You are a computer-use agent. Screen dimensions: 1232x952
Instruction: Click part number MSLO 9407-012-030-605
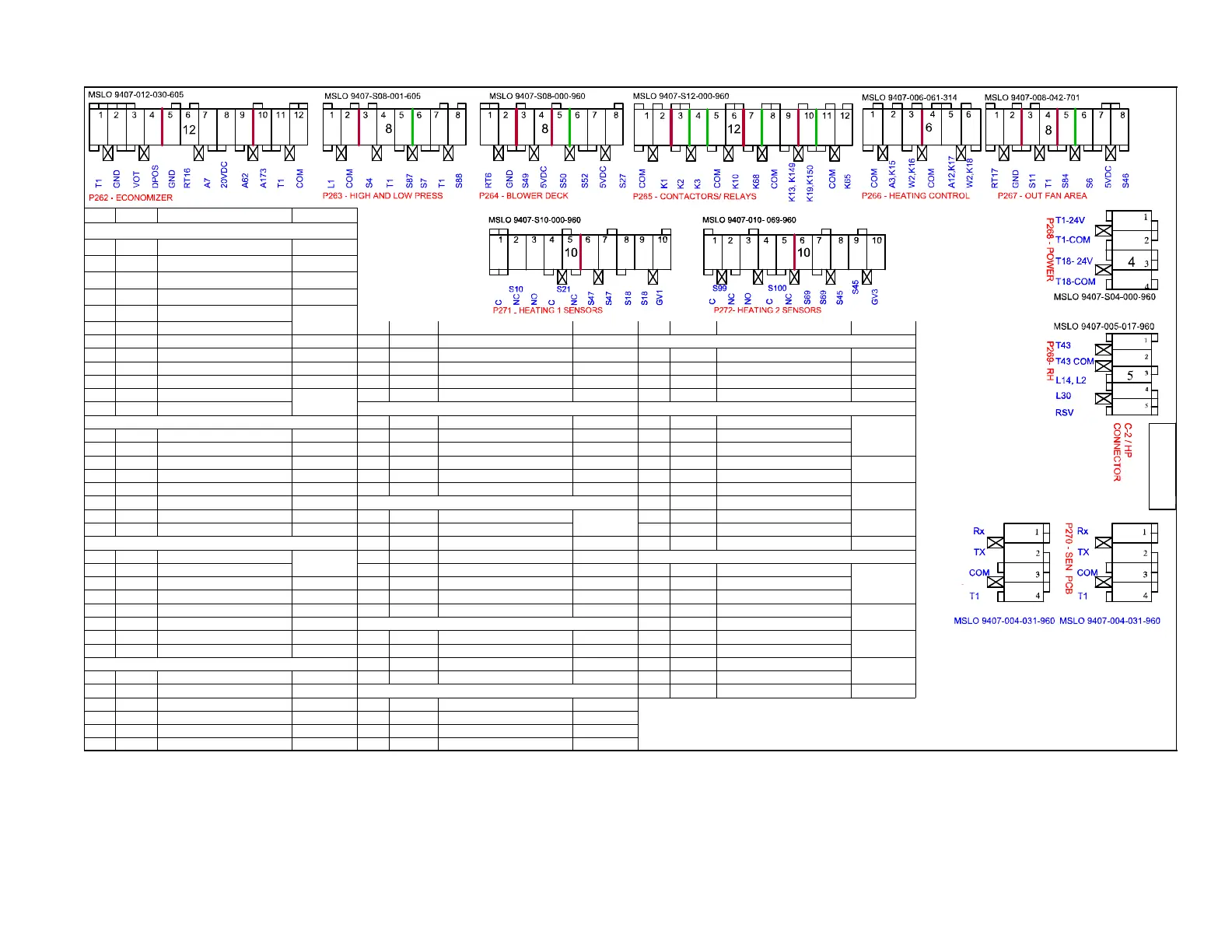pyautogui.click(x=136, y=95)
